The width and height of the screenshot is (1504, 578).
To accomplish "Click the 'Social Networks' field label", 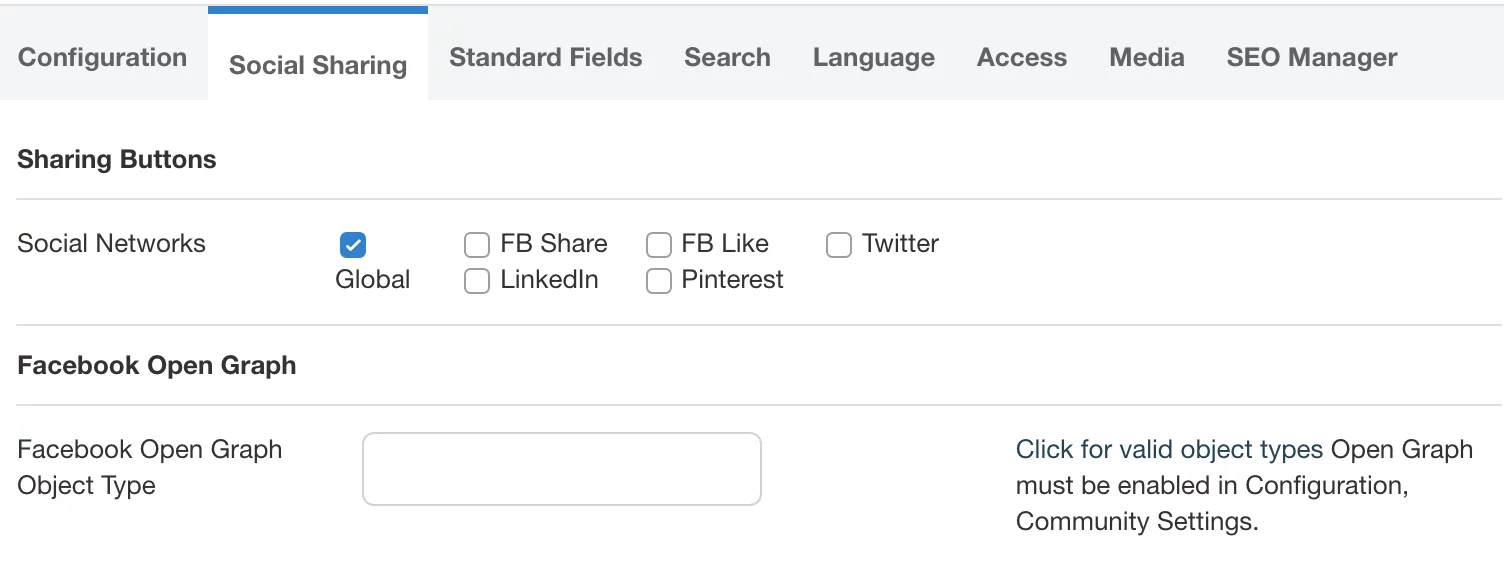I will pyautogui.click(x=111, y=243).
